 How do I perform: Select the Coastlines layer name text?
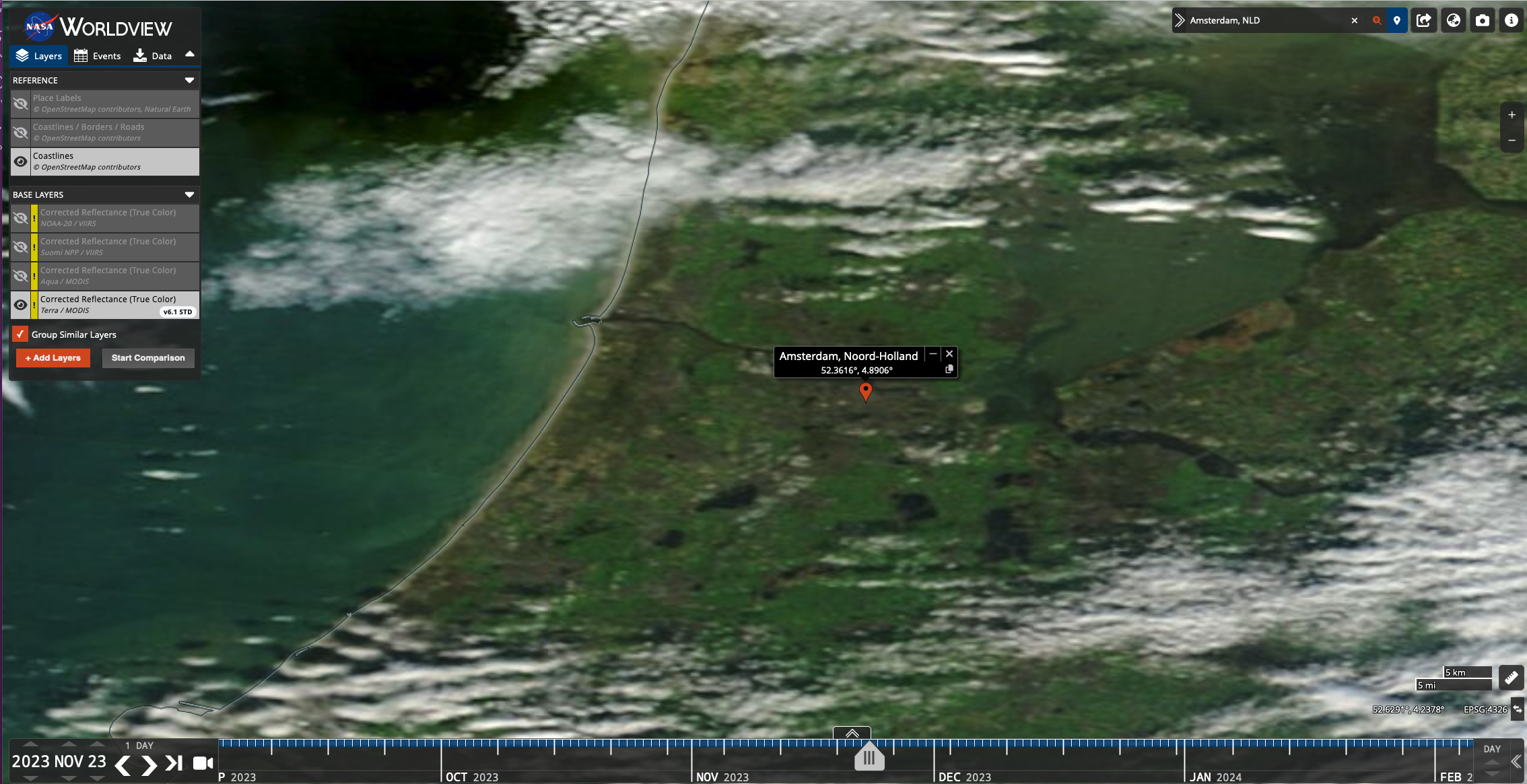click(53, 155)
